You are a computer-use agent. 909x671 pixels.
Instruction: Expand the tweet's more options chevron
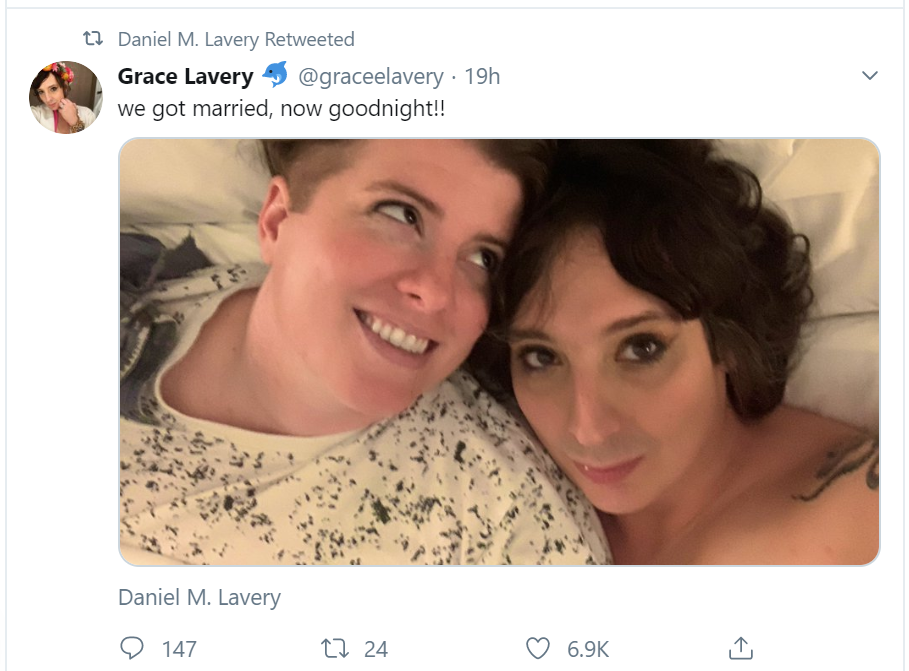click(x=869, y=76)
